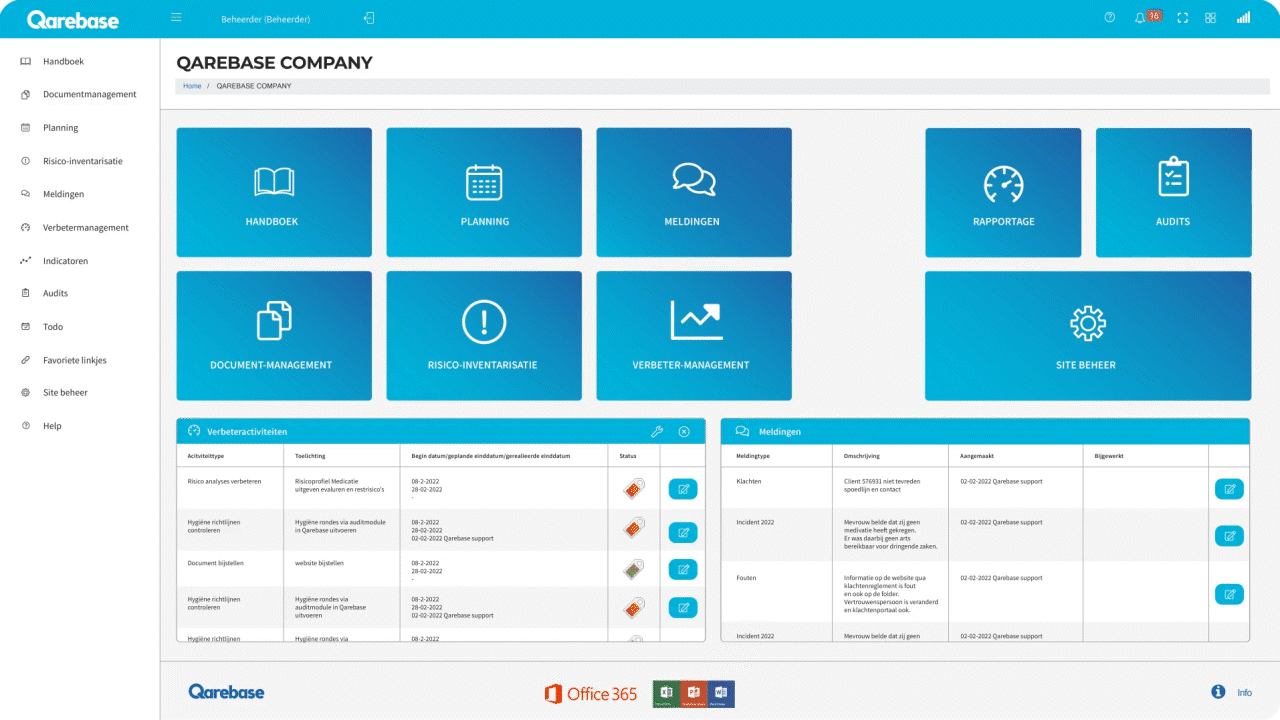The width and height of the screenshot is (1280, 720).
Task: Open the HANDBOEK dashboard tile
Action: click(x=274, y=192)
